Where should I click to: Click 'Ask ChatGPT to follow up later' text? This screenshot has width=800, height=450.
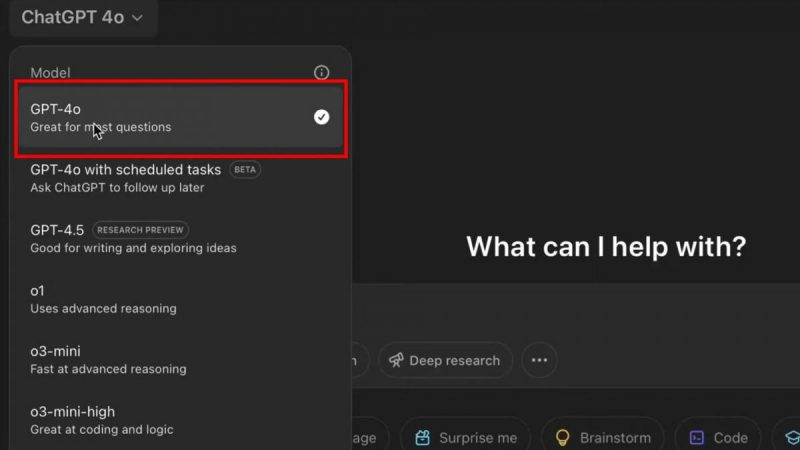117,188
